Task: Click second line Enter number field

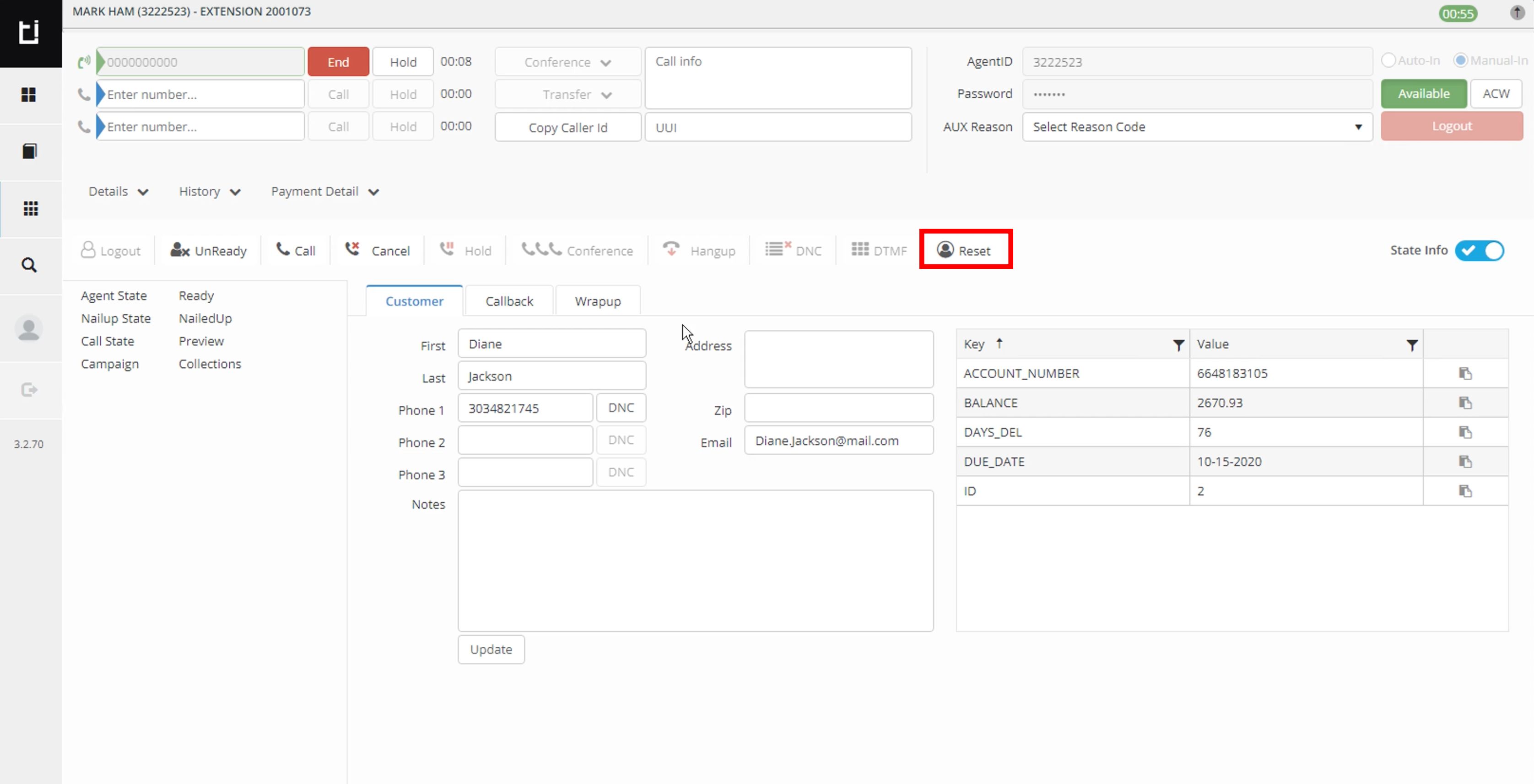Action: 201,94
